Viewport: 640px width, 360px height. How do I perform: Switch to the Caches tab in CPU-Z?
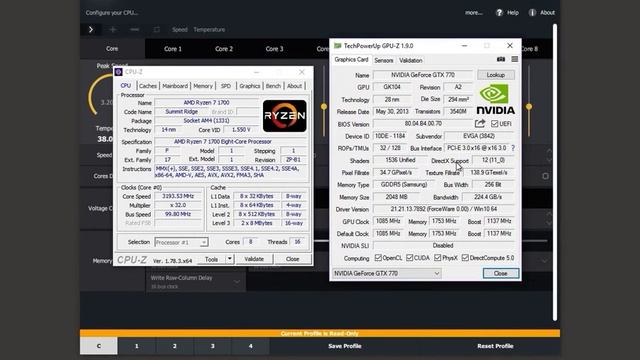click(148, 86)
